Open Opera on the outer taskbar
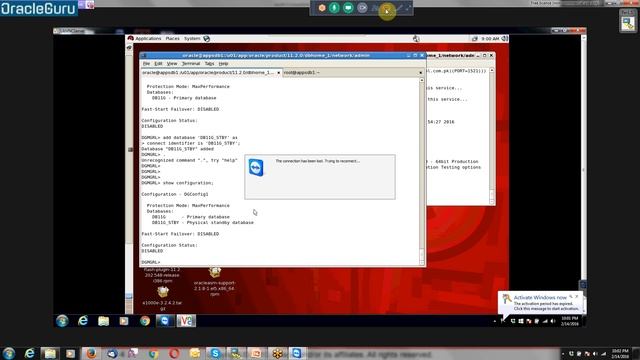 click(x=174, y=353)
